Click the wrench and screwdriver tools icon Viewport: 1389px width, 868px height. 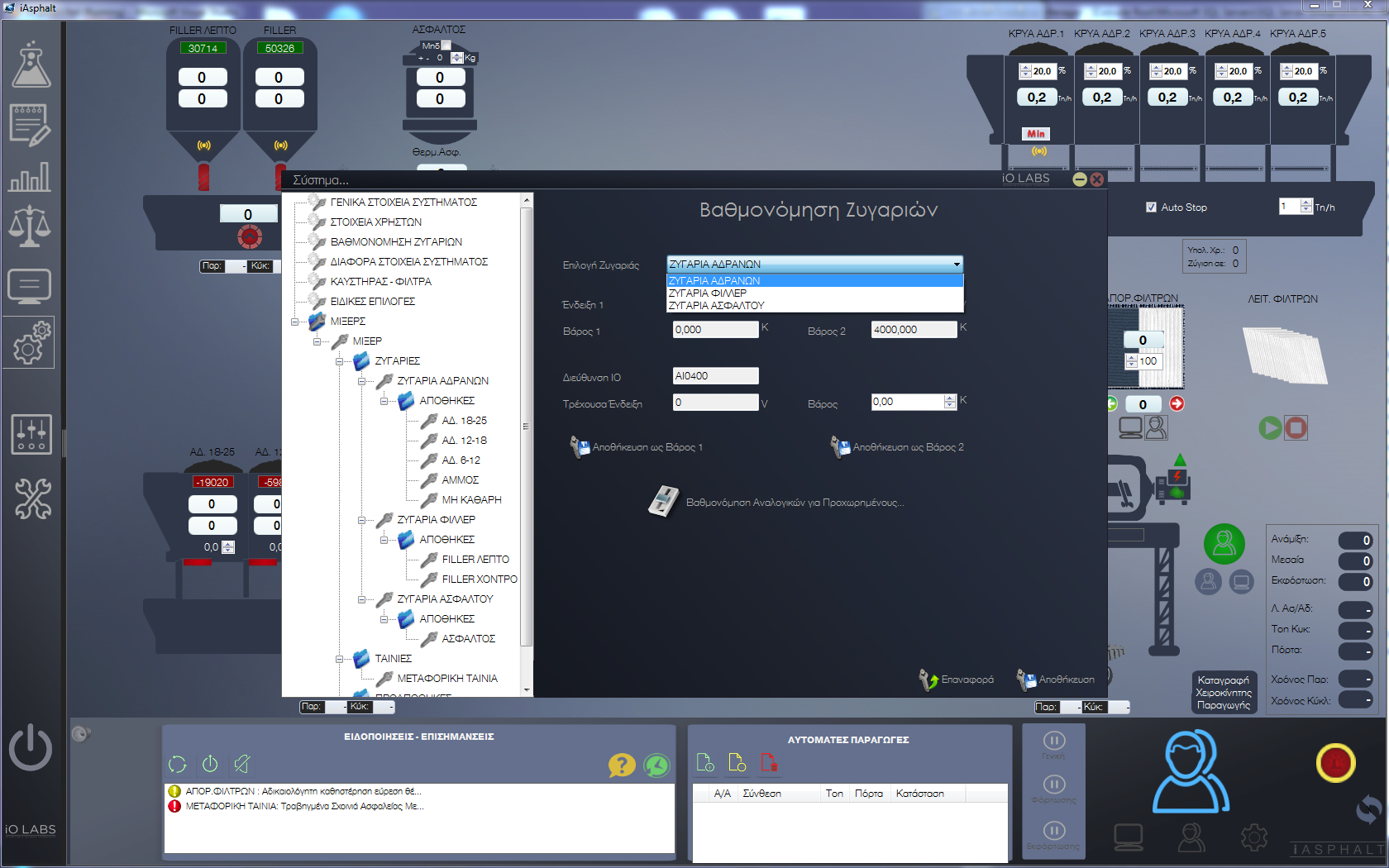[32, 499]
